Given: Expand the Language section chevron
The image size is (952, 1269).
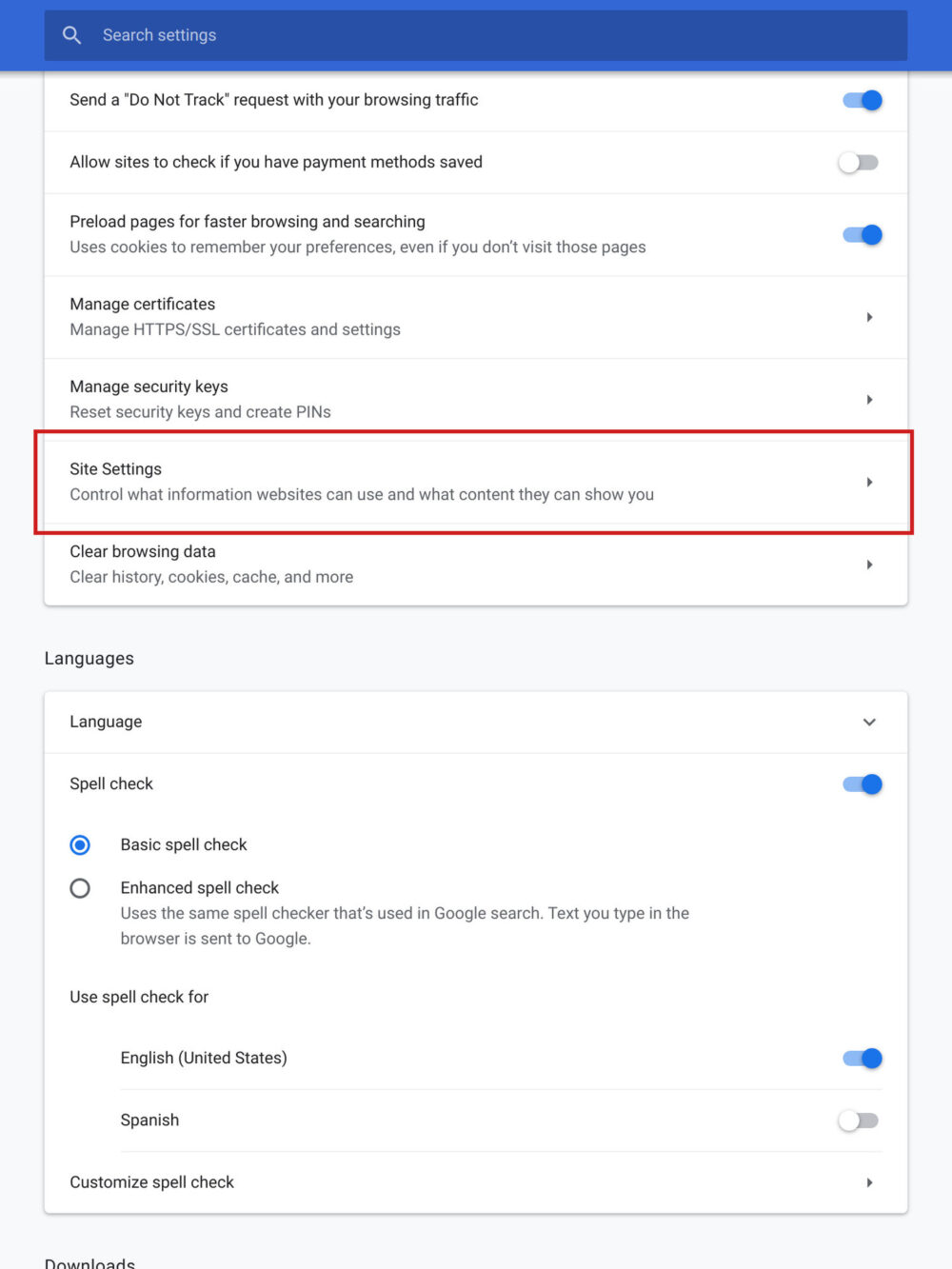Looking at the screenshot, I should point(869,722).
